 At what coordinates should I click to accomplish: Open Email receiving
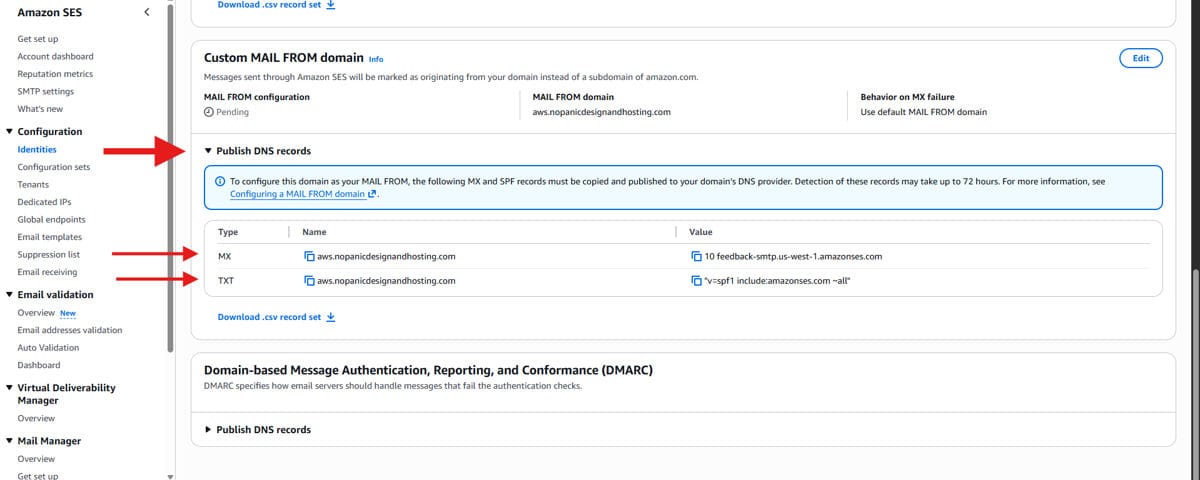(x=47, y=272)
